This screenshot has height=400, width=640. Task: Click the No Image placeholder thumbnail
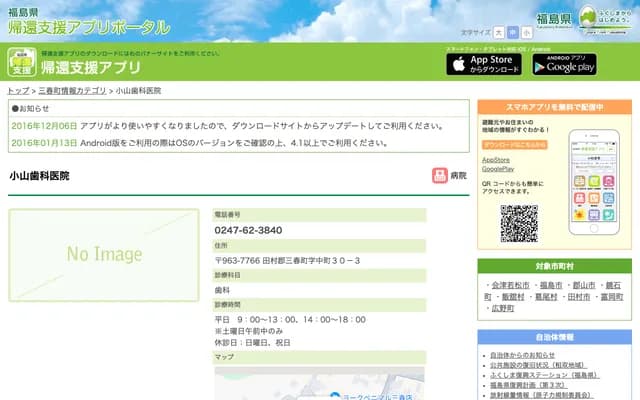(x=104, y=254)
